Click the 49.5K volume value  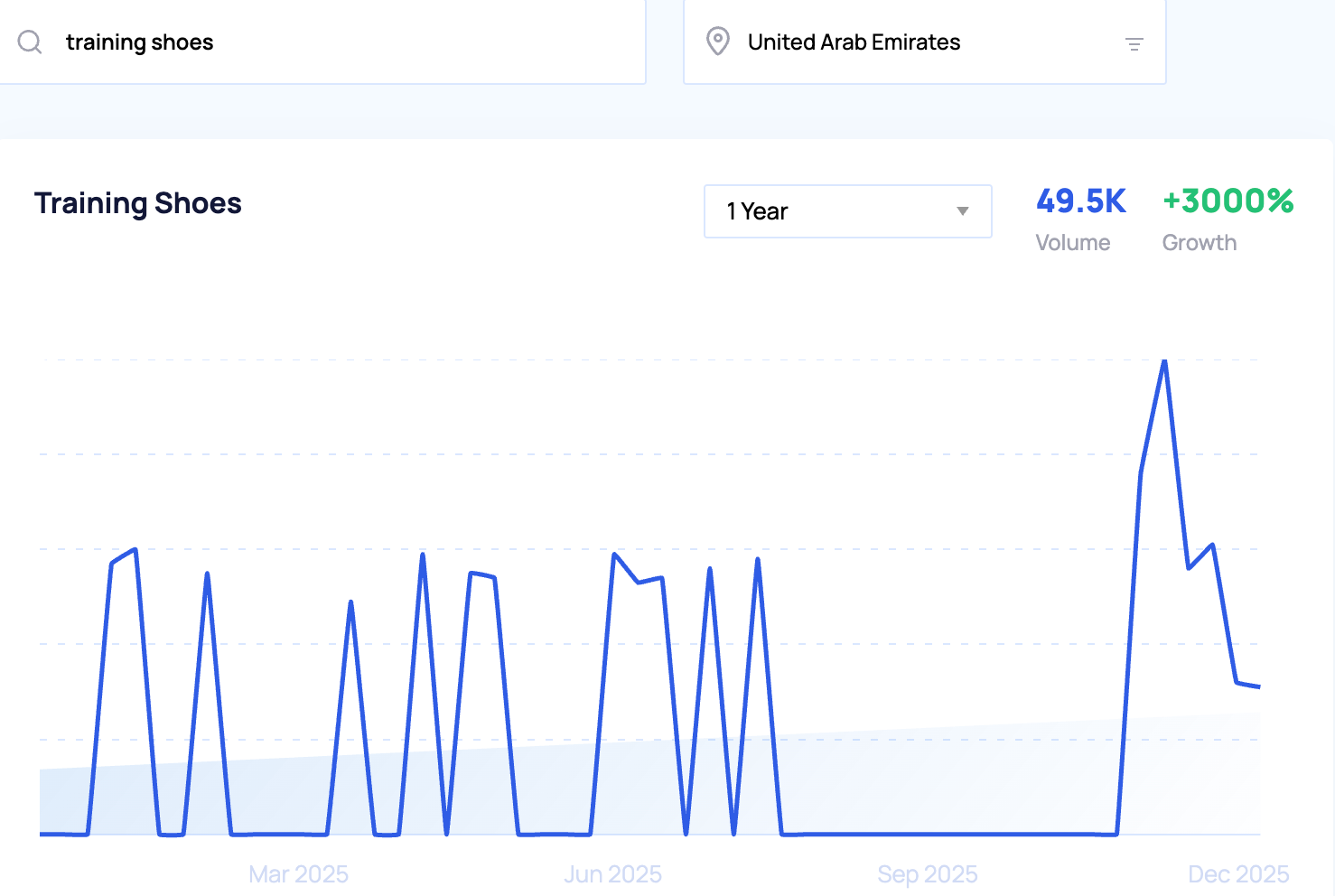coord(1080,201)
